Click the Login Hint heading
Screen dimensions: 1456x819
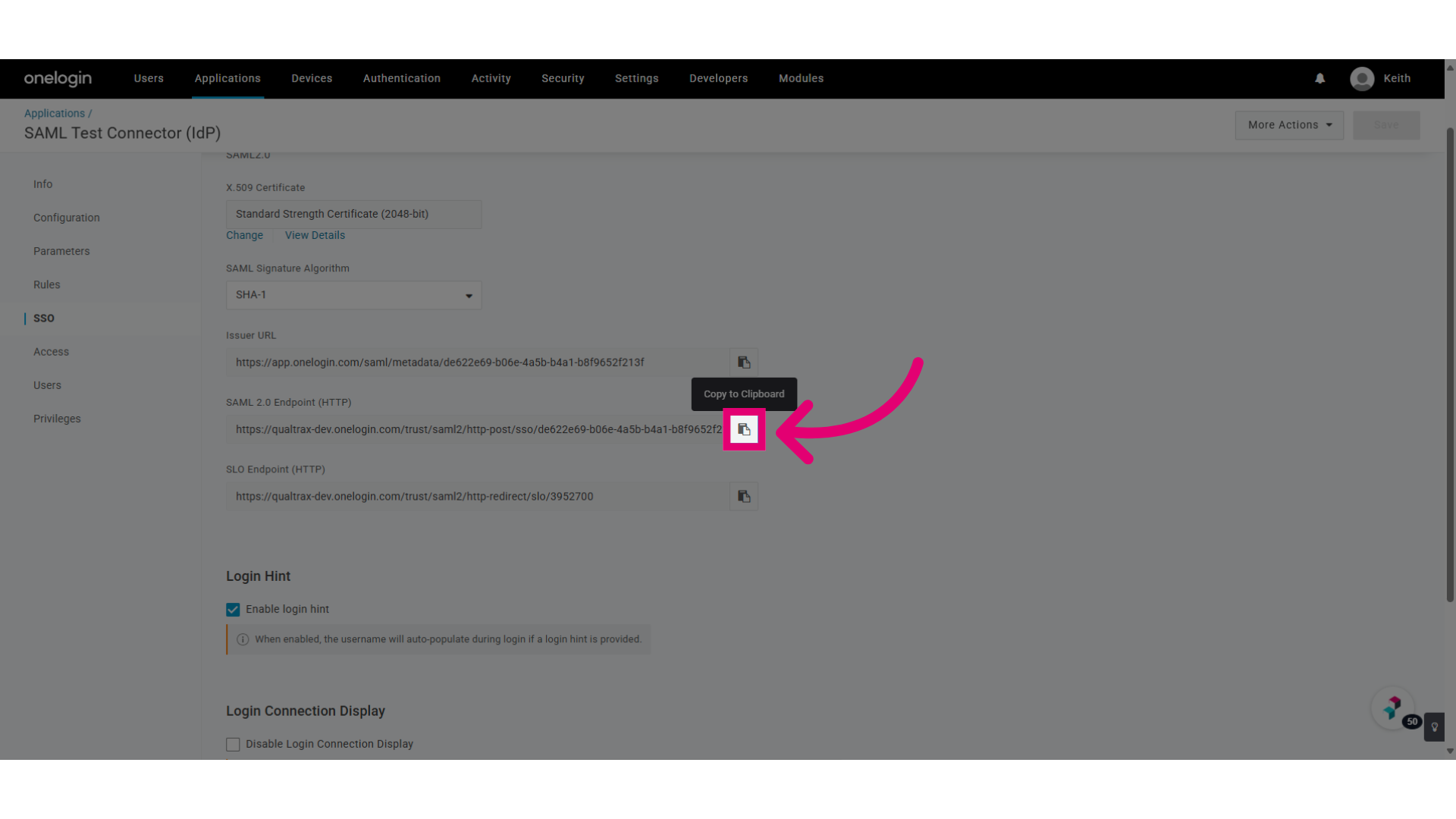[258, 576]
